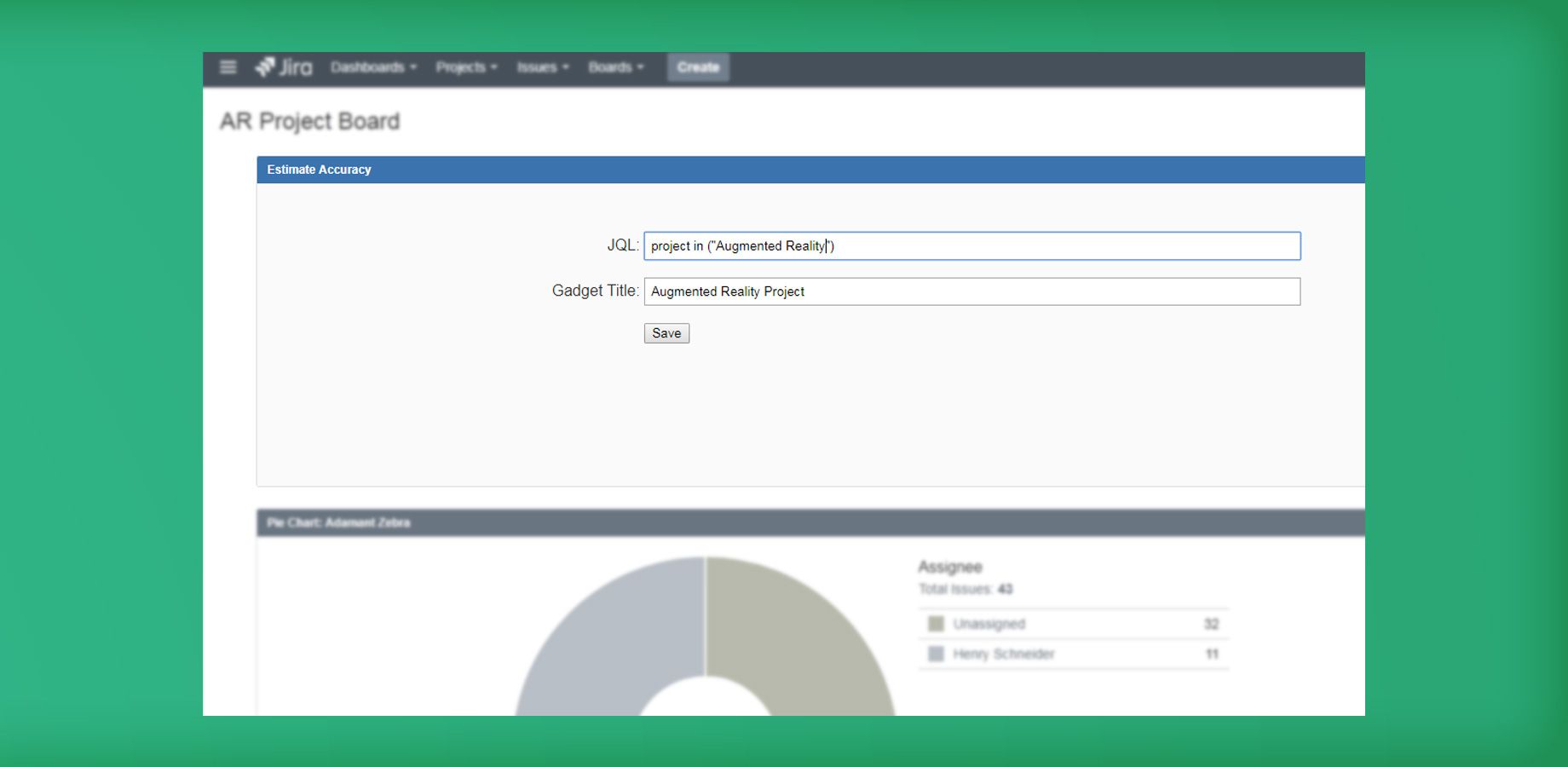The width and height of the screenshot is (1568, 767).
Task: Click the Create button
Action: tap(698, 67)
